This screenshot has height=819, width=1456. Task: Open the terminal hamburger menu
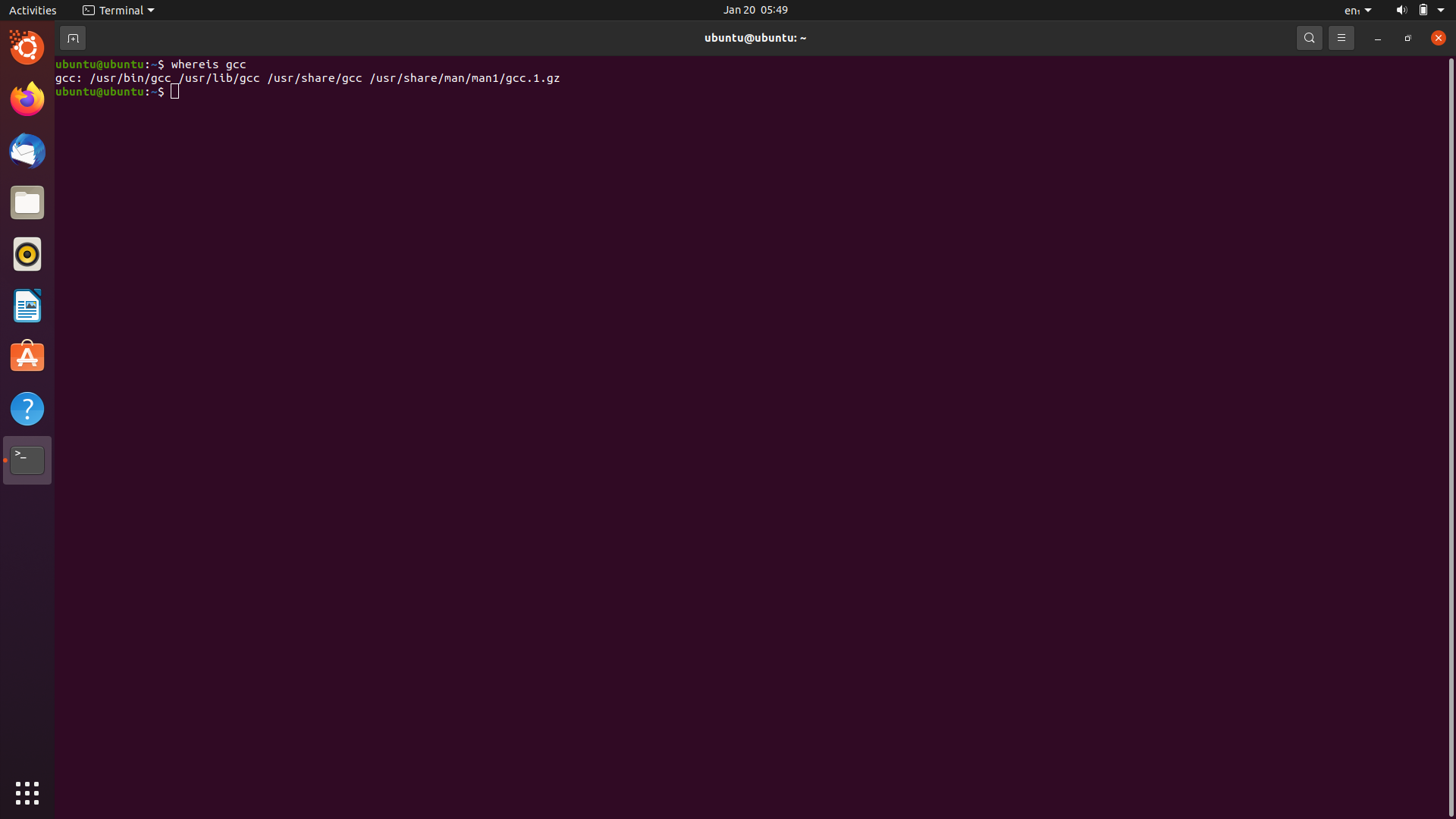[x=1341, y=38]
